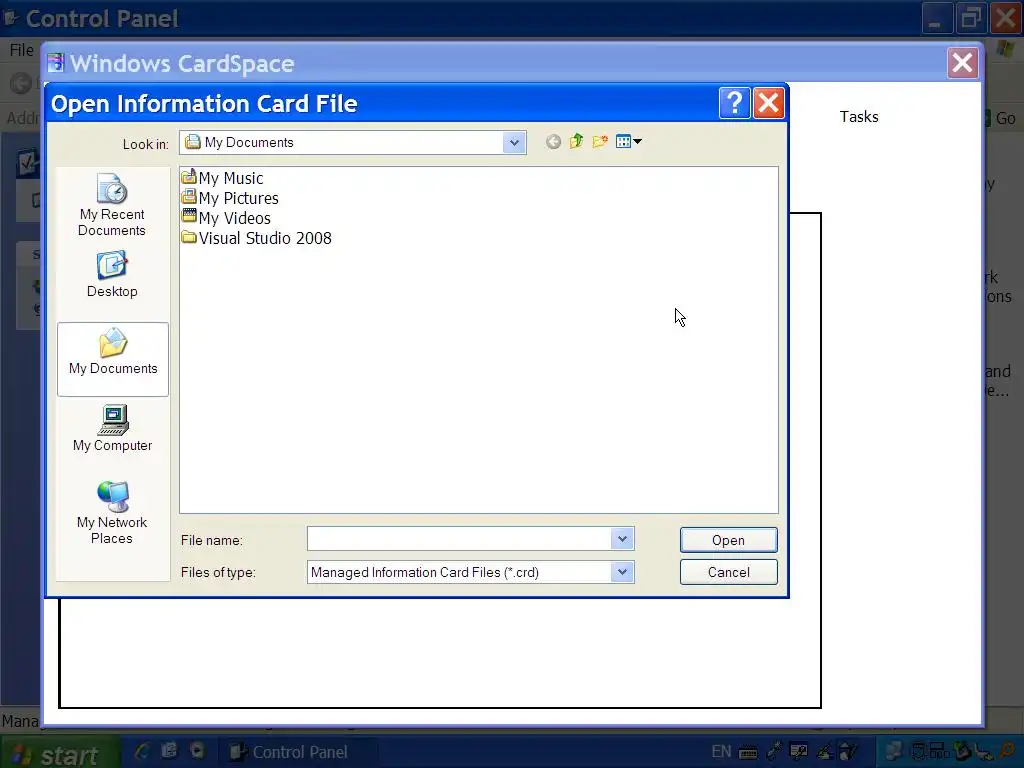Viewport: 1024px width, 768px height.
Task: Click the Open button
Action: [x=728, y=540]
